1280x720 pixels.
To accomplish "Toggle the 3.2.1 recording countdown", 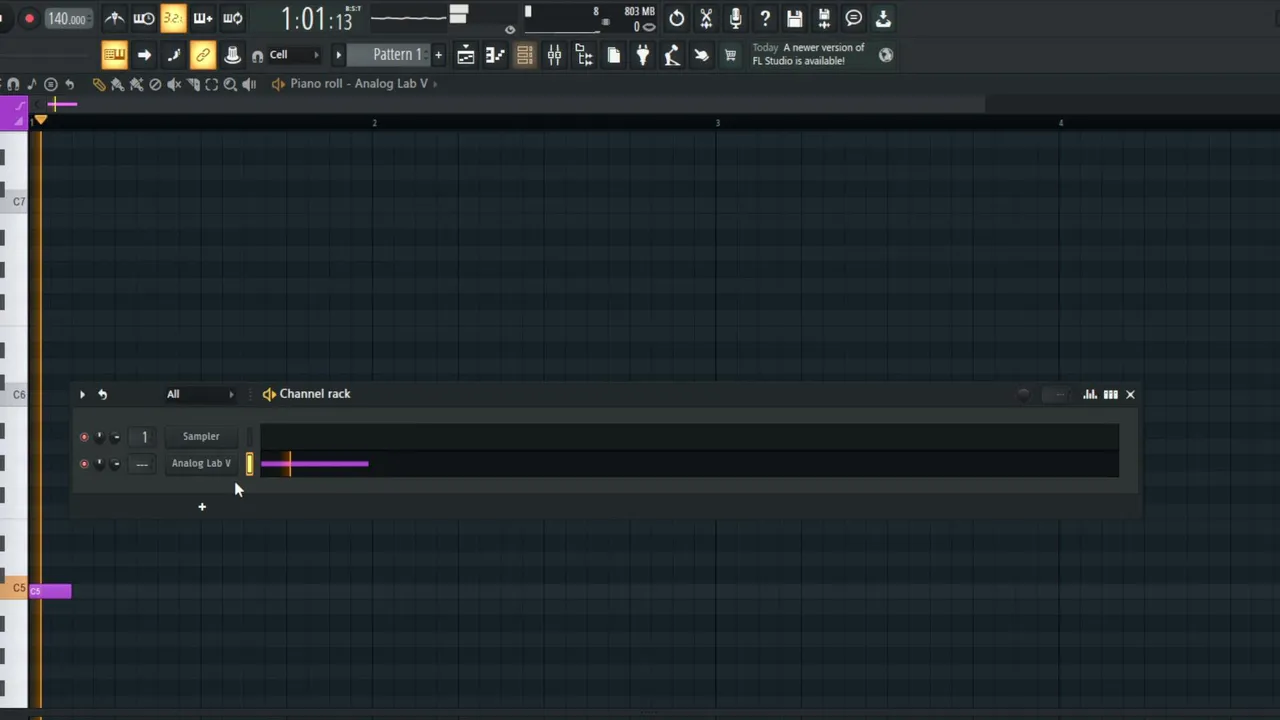I will [173, 18].
